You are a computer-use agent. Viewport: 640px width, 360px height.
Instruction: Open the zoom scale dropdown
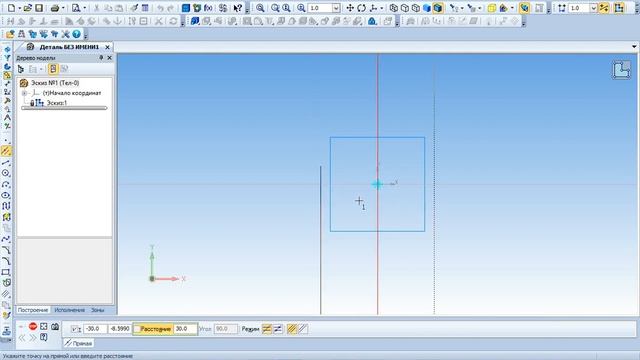336,8
